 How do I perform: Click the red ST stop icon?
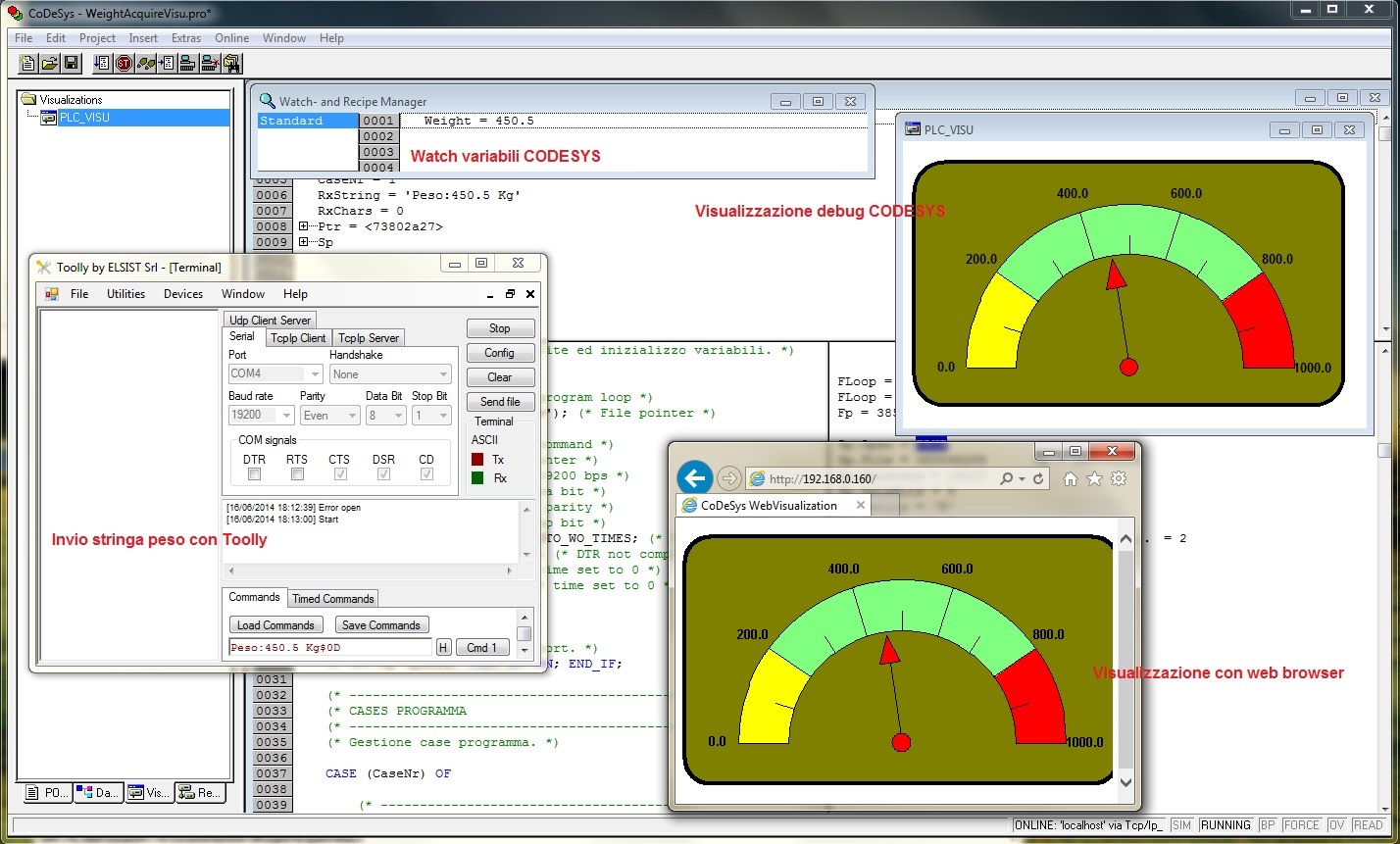[124, 64]
